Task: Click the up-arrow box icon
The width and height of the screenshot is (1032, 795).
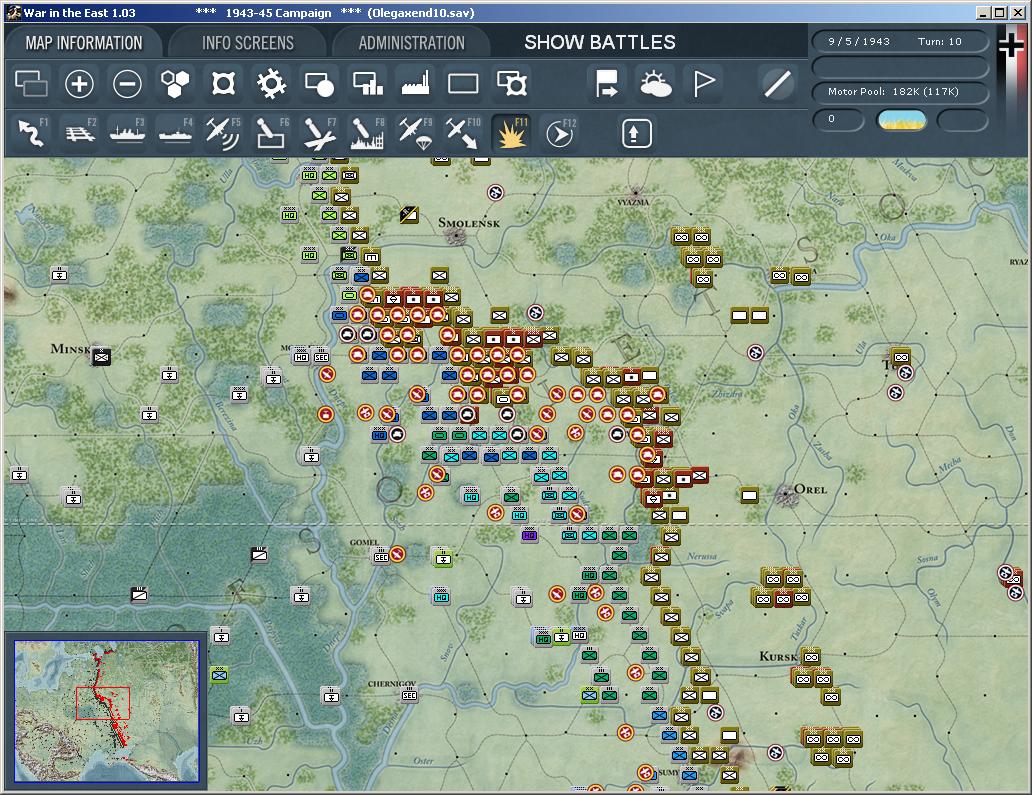Action: pyautogui.click(x=636, y=133)
